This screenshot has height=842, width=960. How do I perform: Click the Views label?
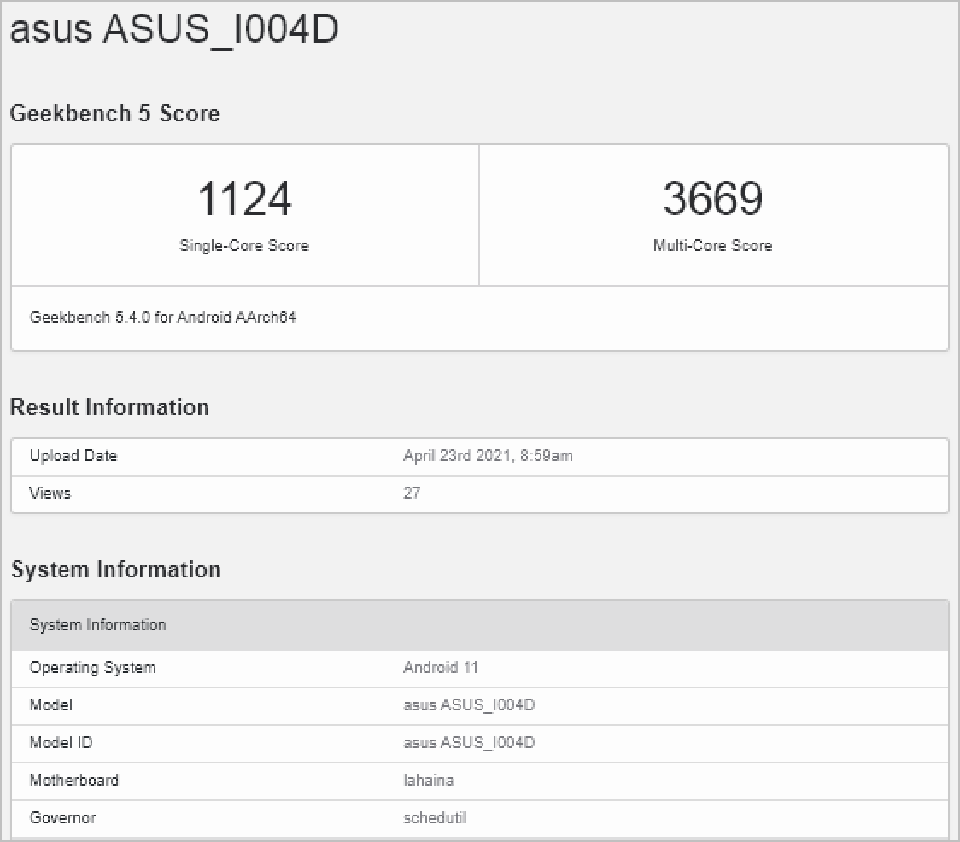click(50, 493)
